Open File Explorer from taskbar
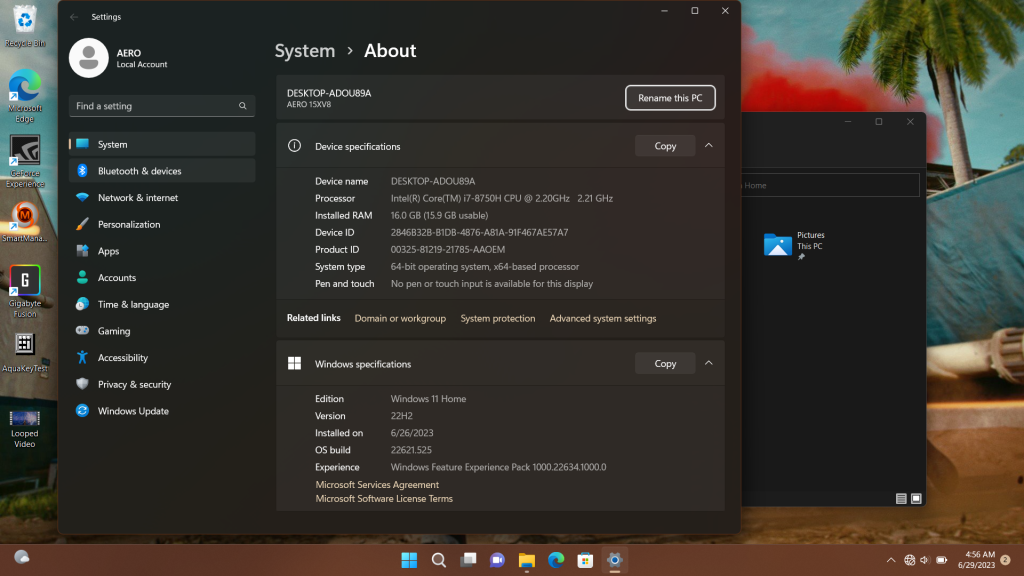Screen dimensions: 1024x576 (x=527, y=560)
